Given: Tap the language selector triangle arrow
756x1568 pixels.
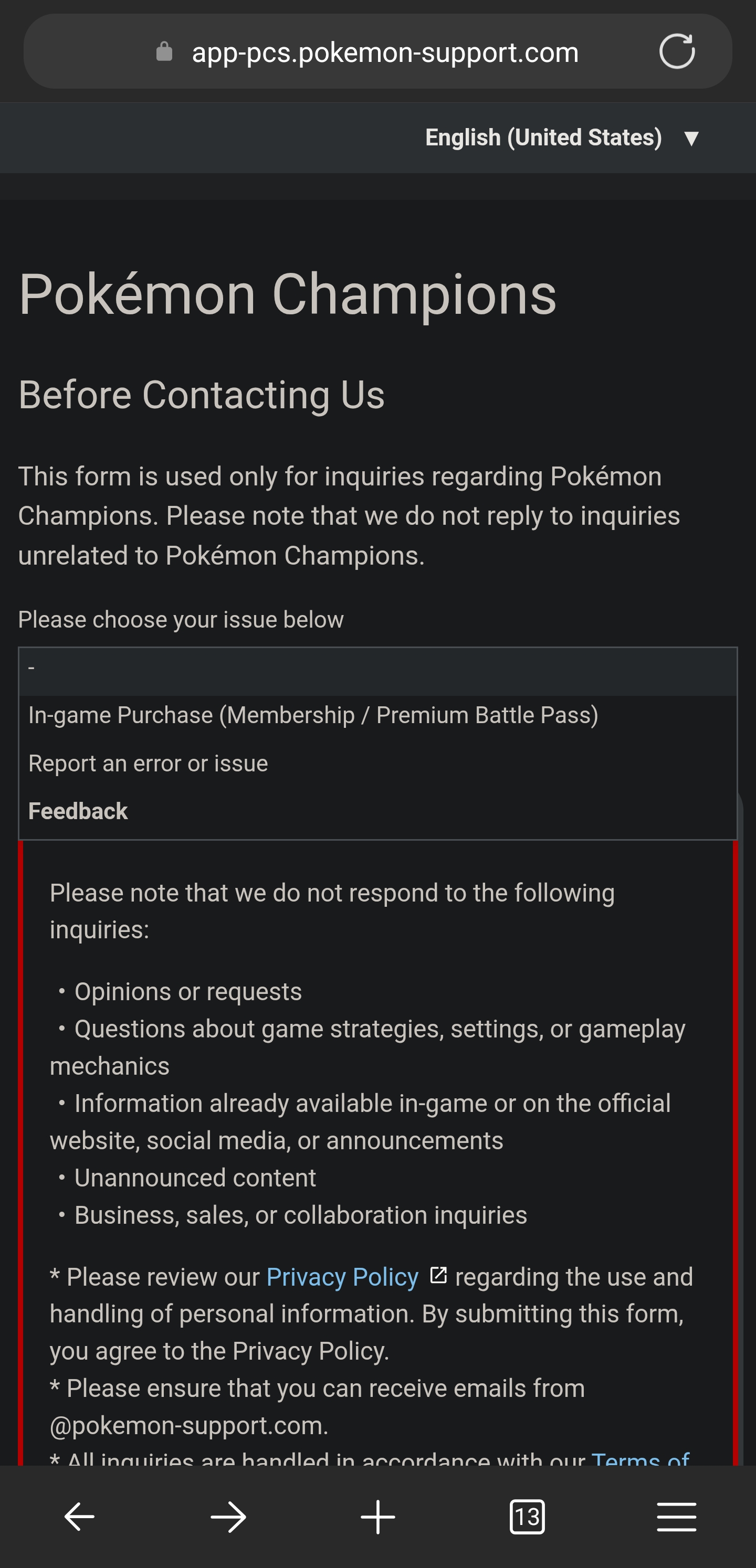Looking at the screenshot, I should click(691, 138).
